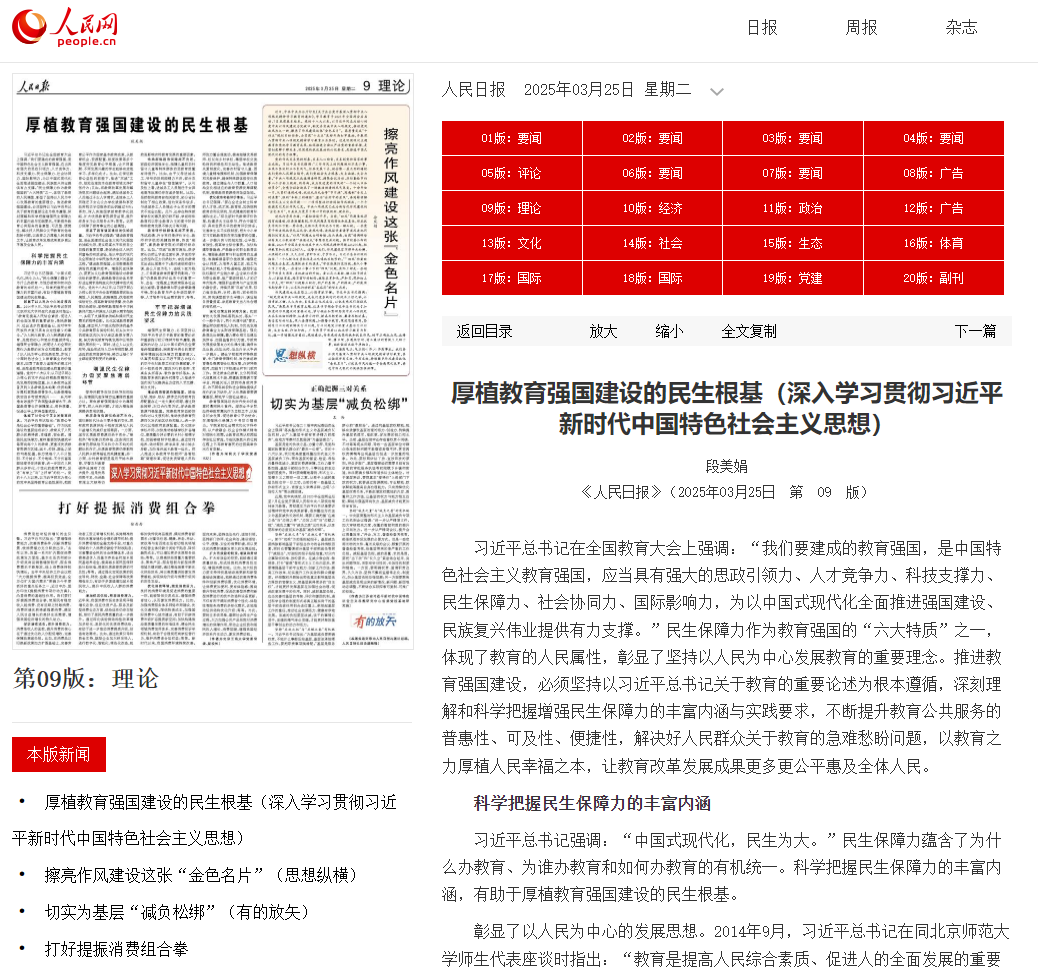Viewport: 1038px width, 974px height.
Task: Click 打好提振消费组合拳 article in thumbnail
Action: click(x=136, y=508)
